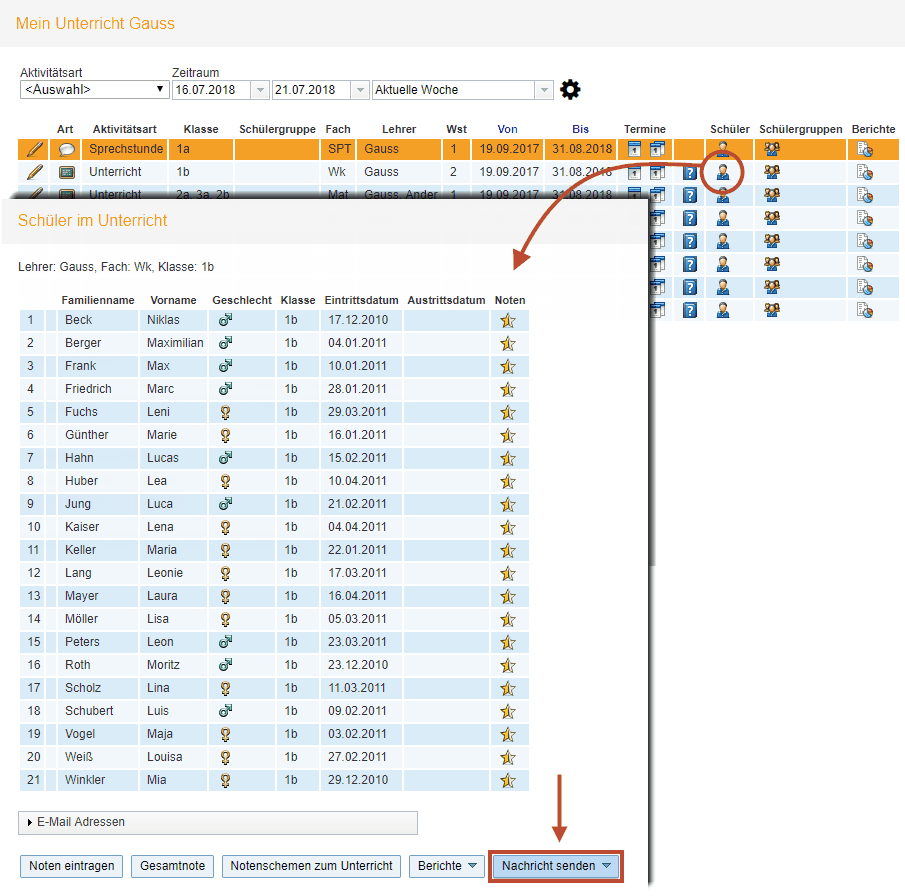Click Notenschemen zum Unterricht button
Viewport: 905px width, 896px height.
[311, 866]
